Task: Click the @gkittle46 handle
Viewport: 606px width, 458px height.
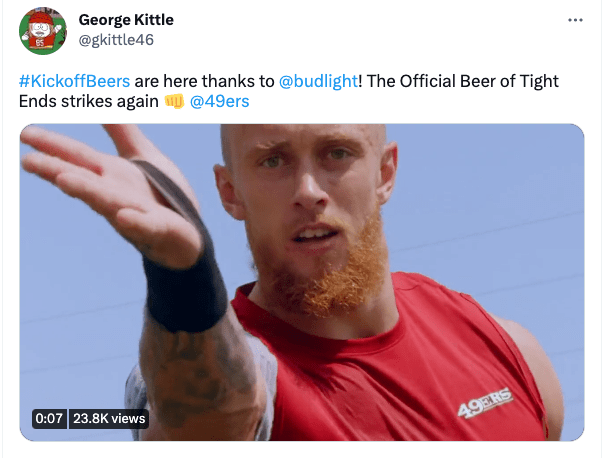Action: coord(116,40)
